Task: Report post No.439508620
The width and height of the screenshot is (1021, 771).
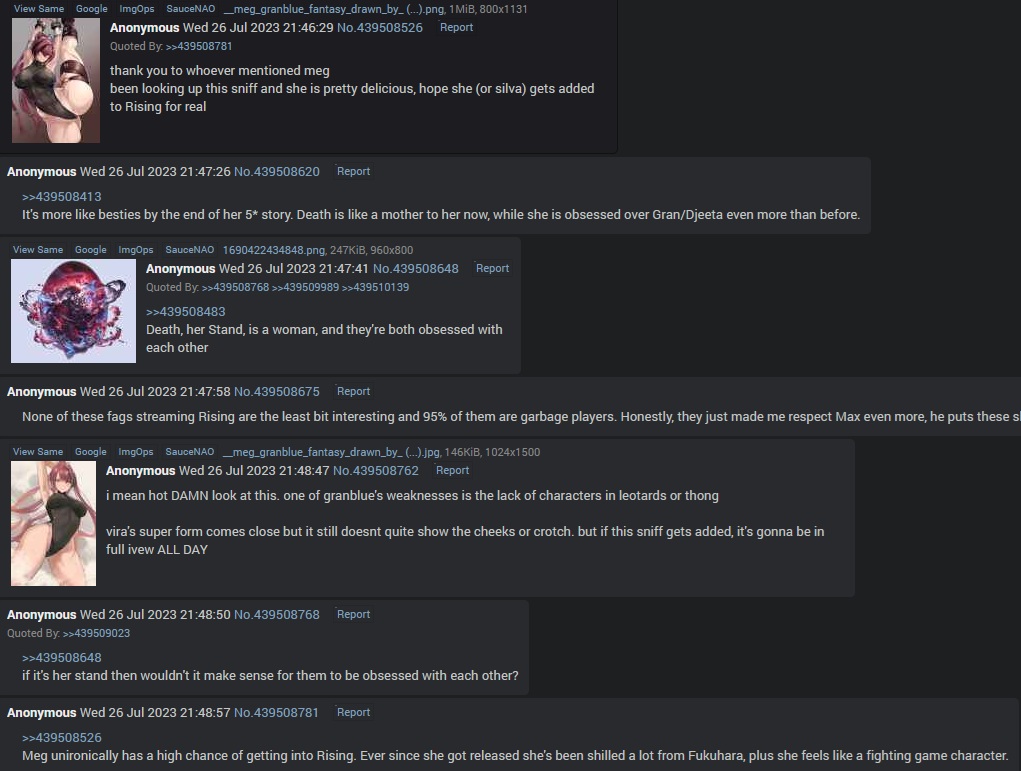Action: coord(353,171)
